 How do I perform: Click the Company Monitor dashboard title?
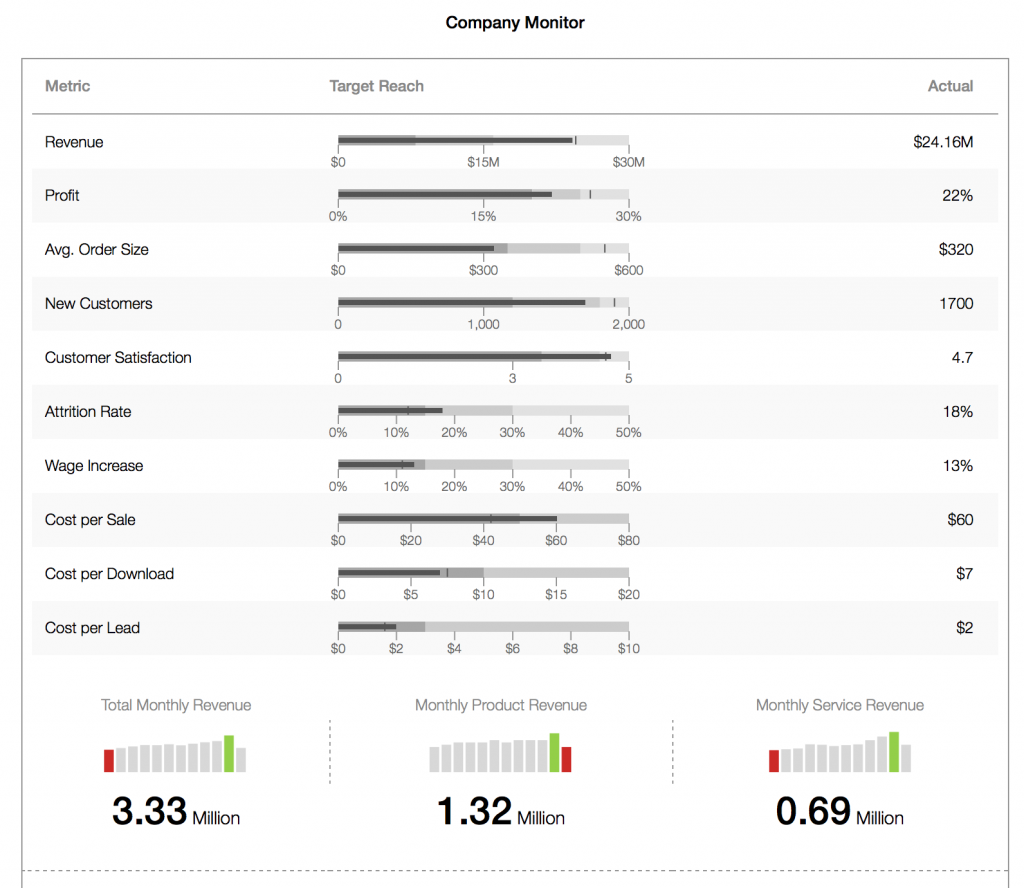pos(515,22)
